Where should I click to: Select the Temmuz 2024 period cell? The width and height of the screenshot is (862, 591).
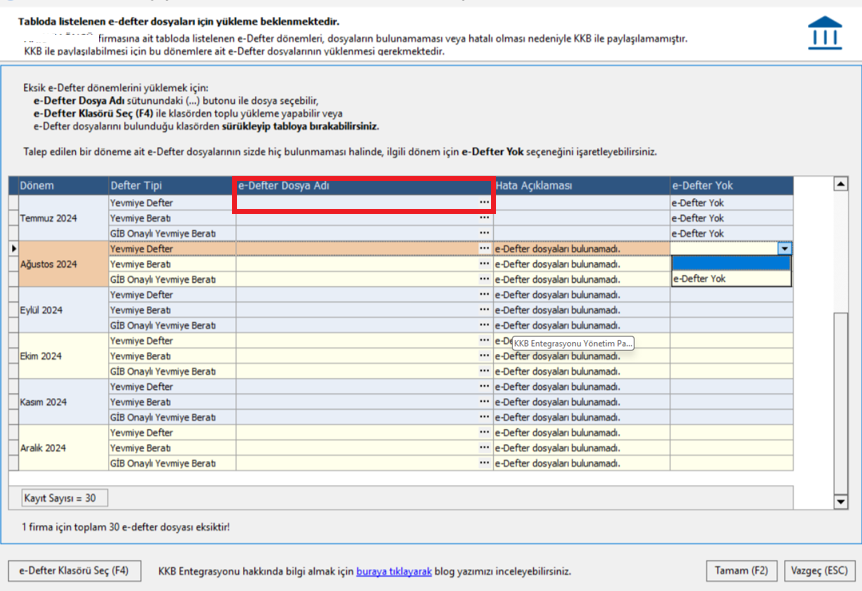[x=63, y=218]
